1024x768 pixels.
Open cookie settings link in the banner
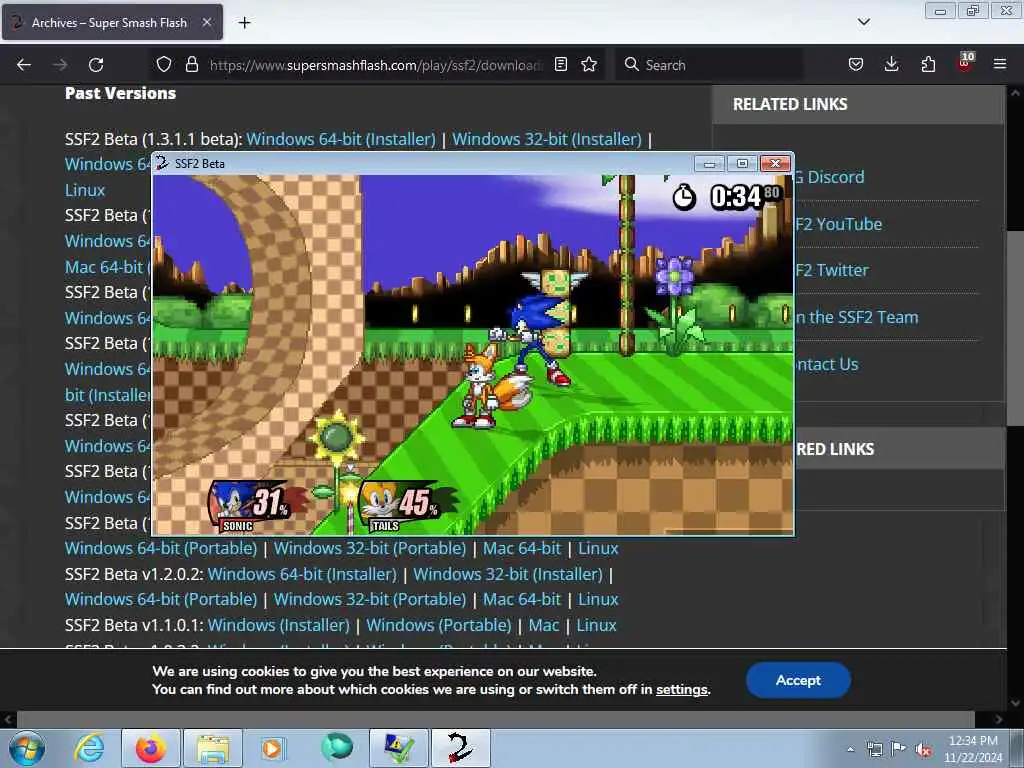point(682,690)
